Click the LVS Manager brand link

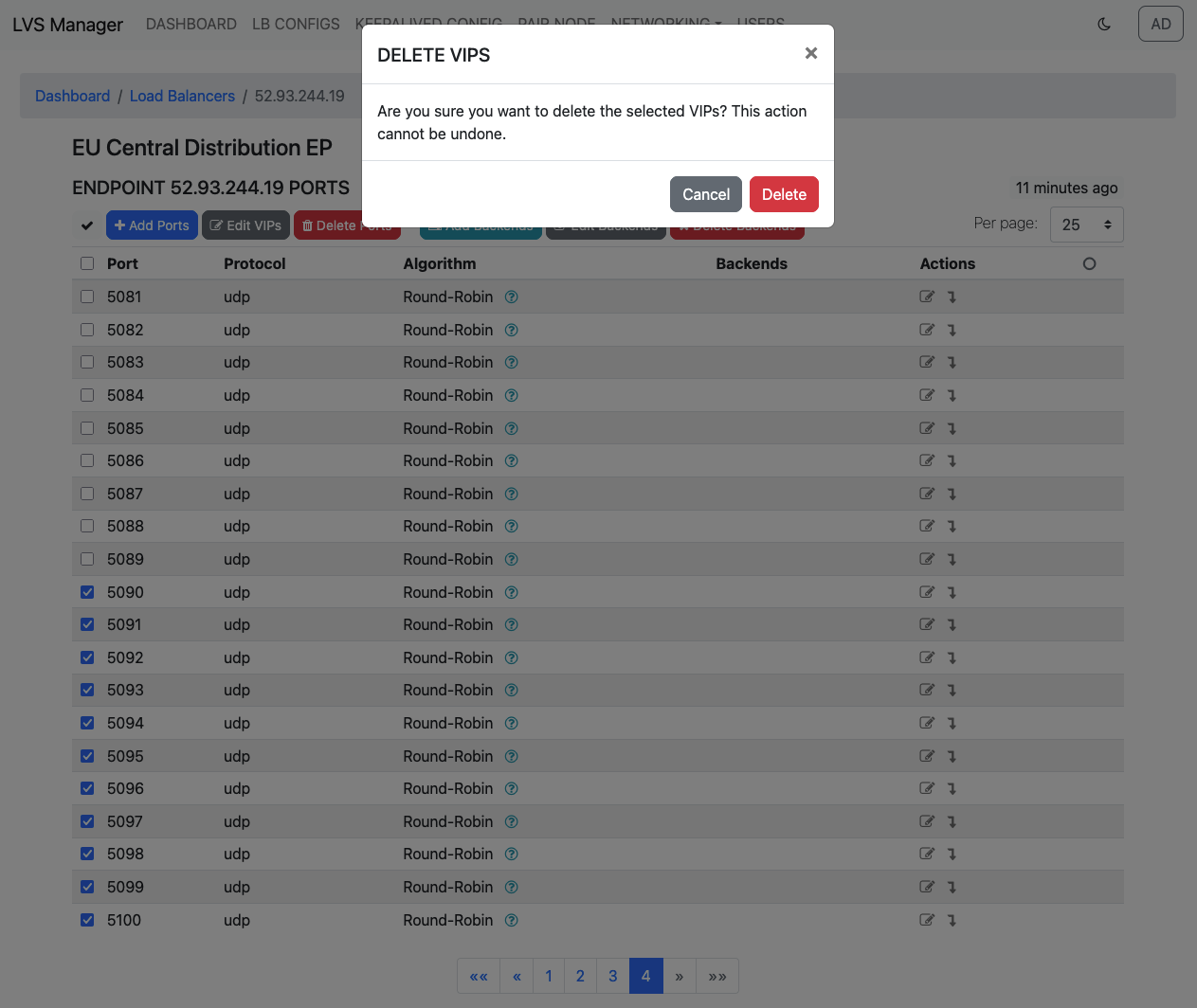tap(67, 25)
